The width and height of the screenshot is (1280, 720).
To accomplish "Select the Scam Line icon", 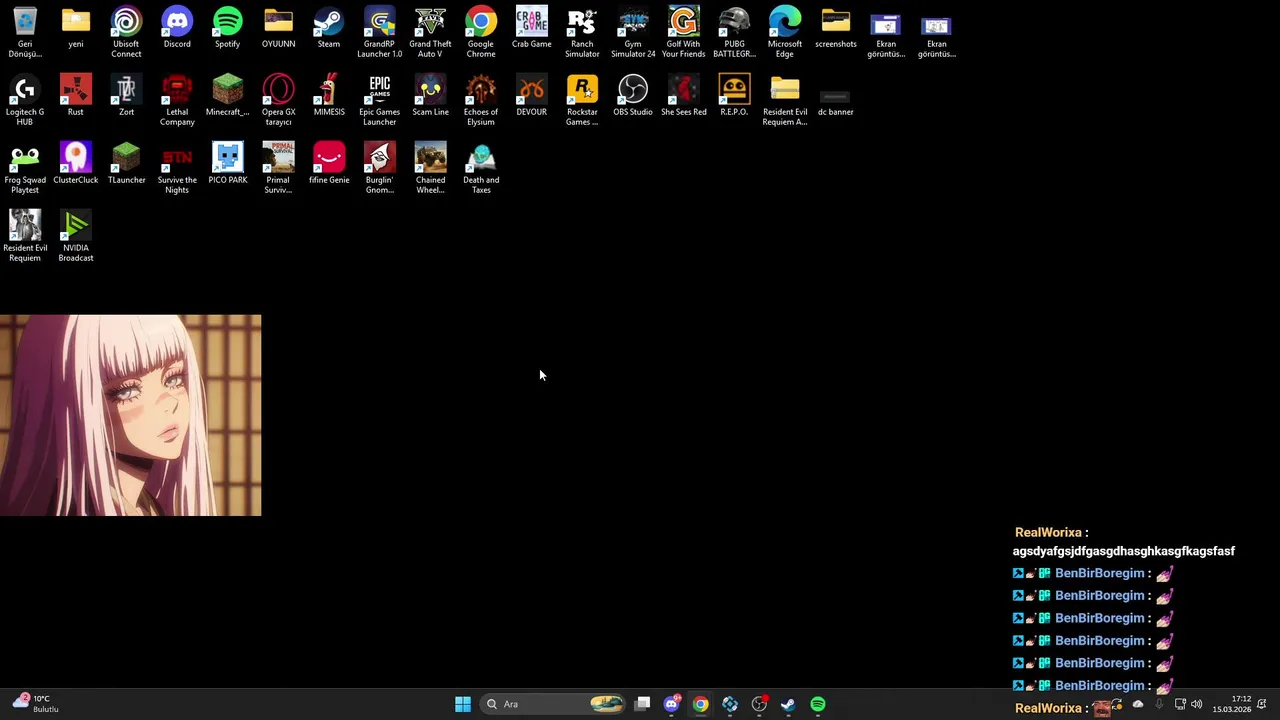I will pos(430,96).
